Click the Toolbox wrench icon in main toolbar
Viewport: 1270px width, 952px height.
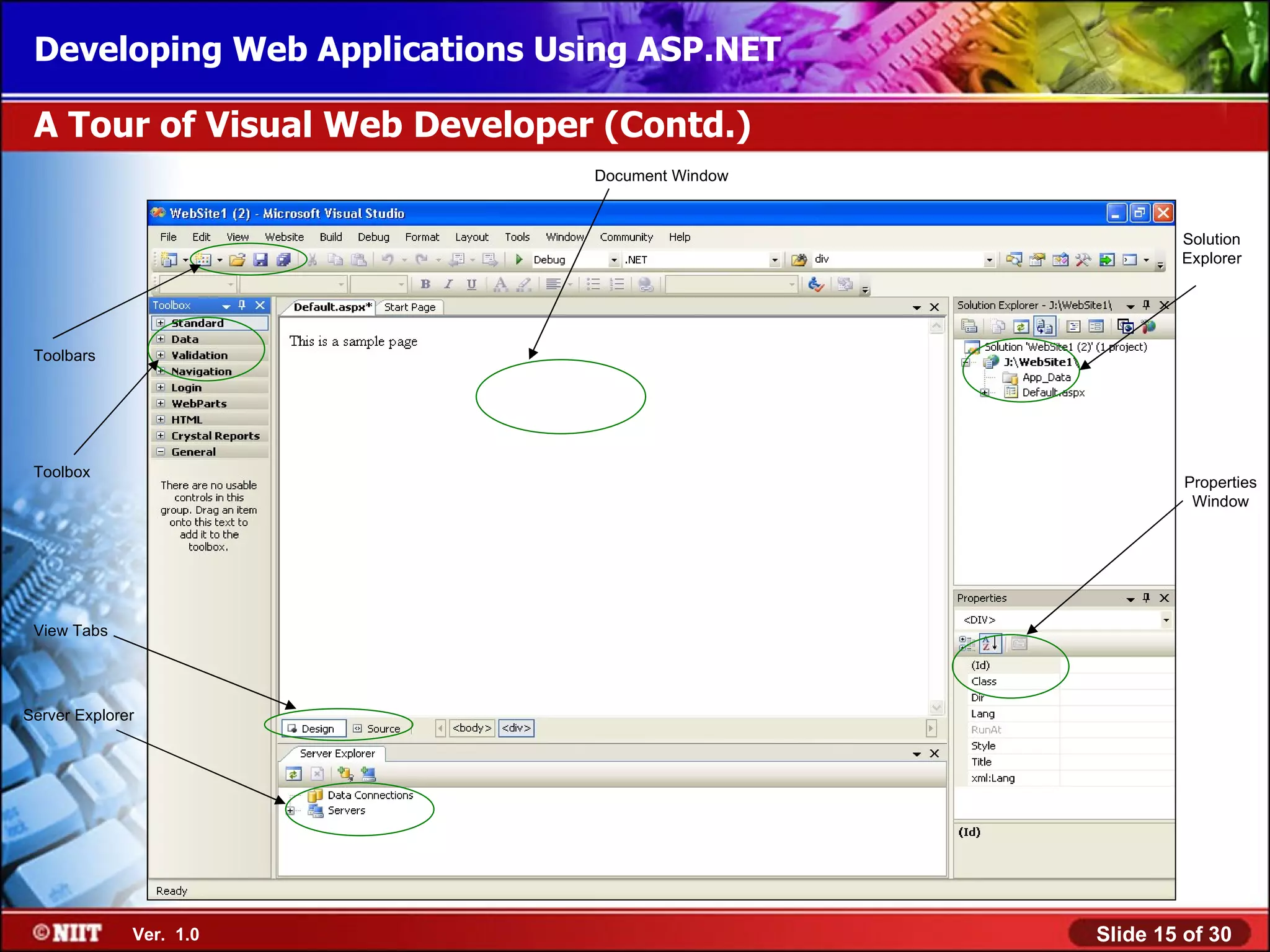pos(1083,260)
